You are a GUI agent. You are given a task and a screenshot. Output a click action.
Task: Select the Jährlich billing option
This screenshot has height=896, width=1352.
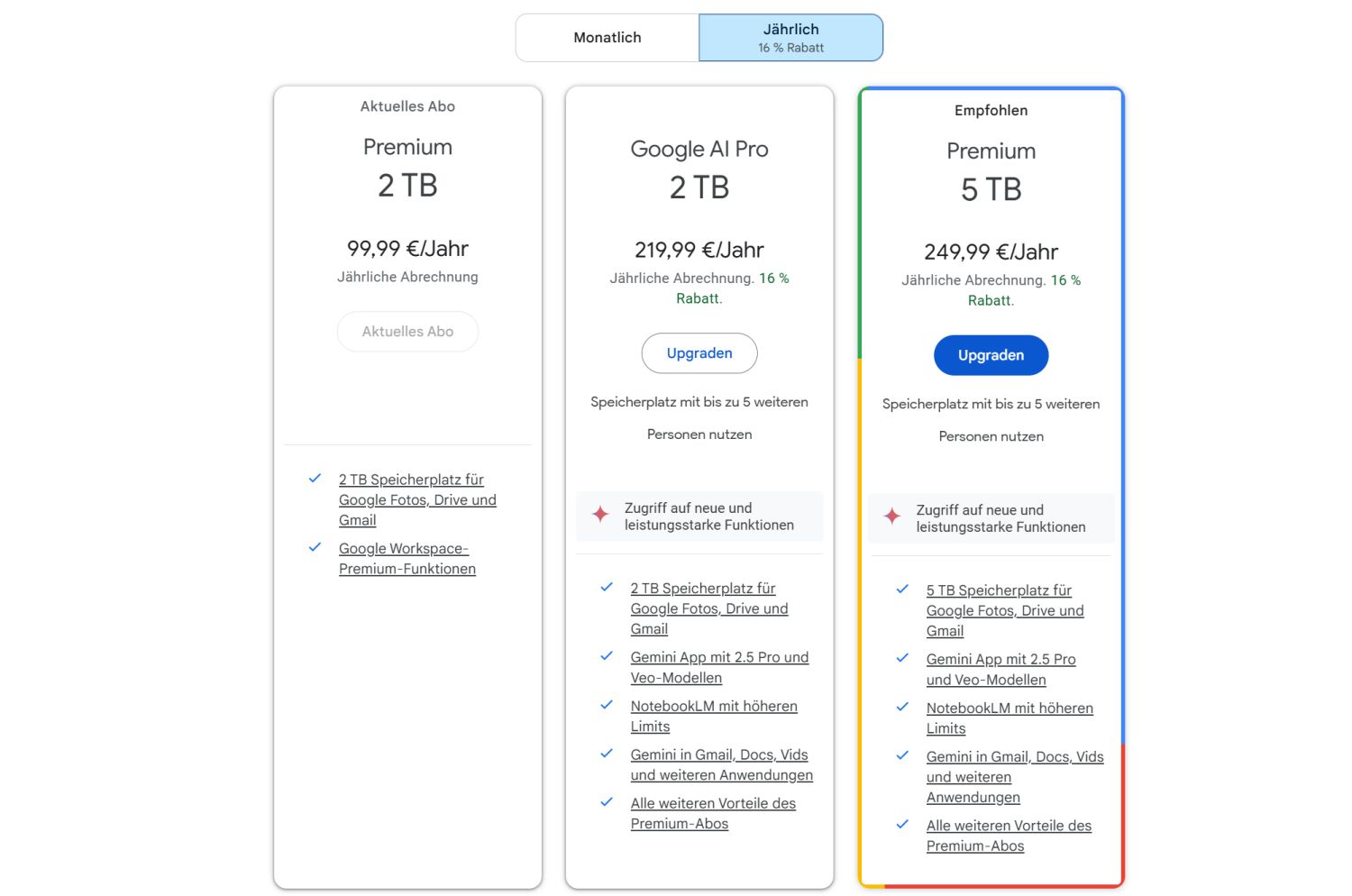click(x=790, y=38)
